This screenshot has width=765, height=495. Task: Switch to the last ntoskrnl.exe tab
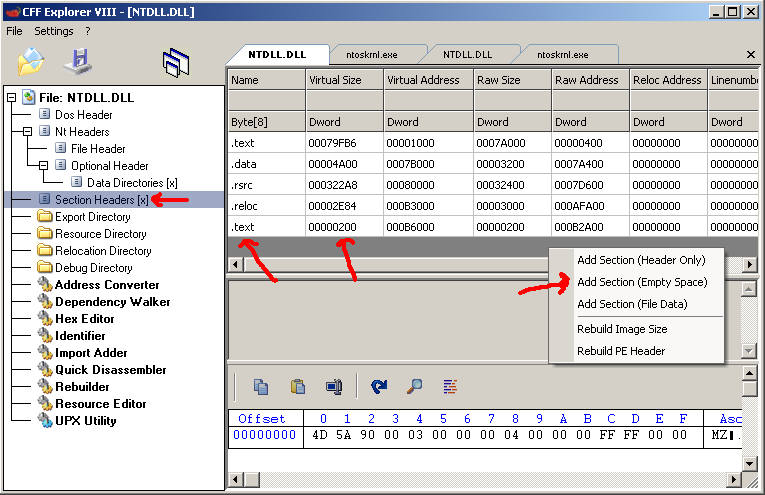563,55
